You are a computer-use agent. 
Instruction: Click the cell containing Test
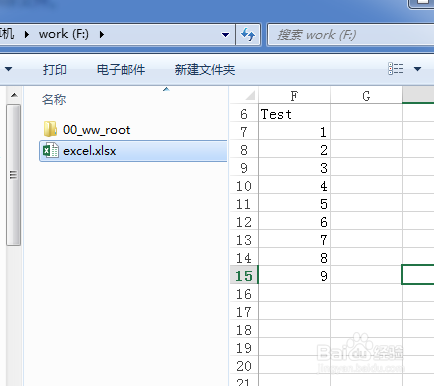point(294,114)
